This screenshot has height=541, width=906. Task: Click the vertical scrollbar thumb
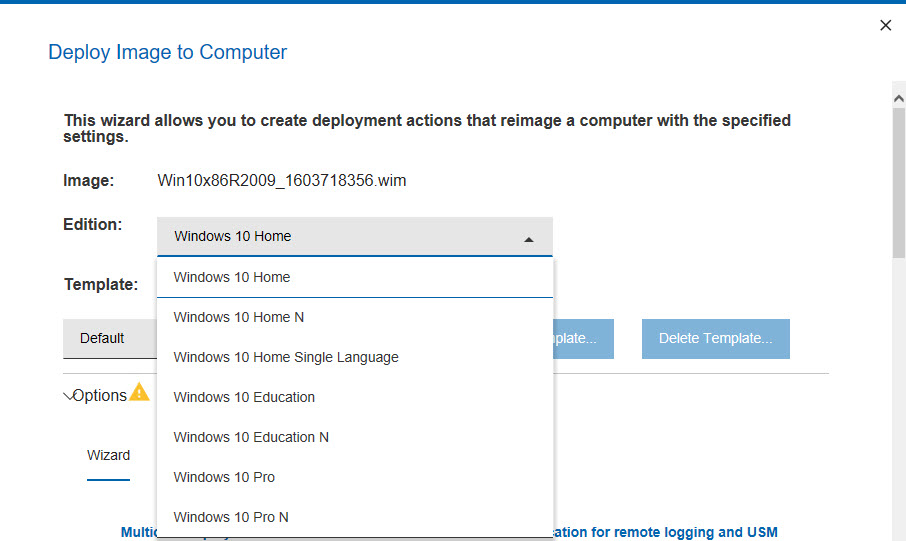(x=898, y=180)
